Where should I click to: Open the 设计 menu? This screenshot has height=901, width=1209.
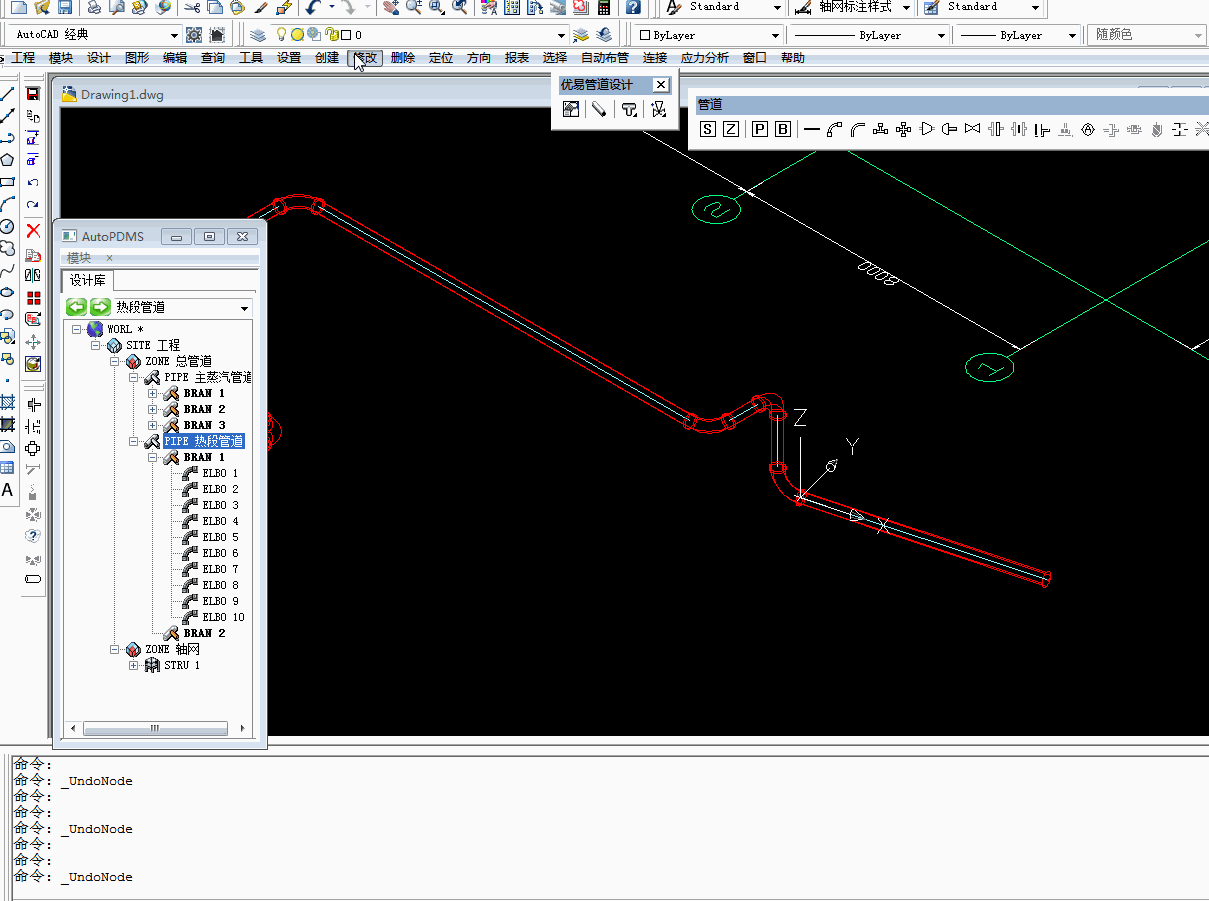pos(99,58)
